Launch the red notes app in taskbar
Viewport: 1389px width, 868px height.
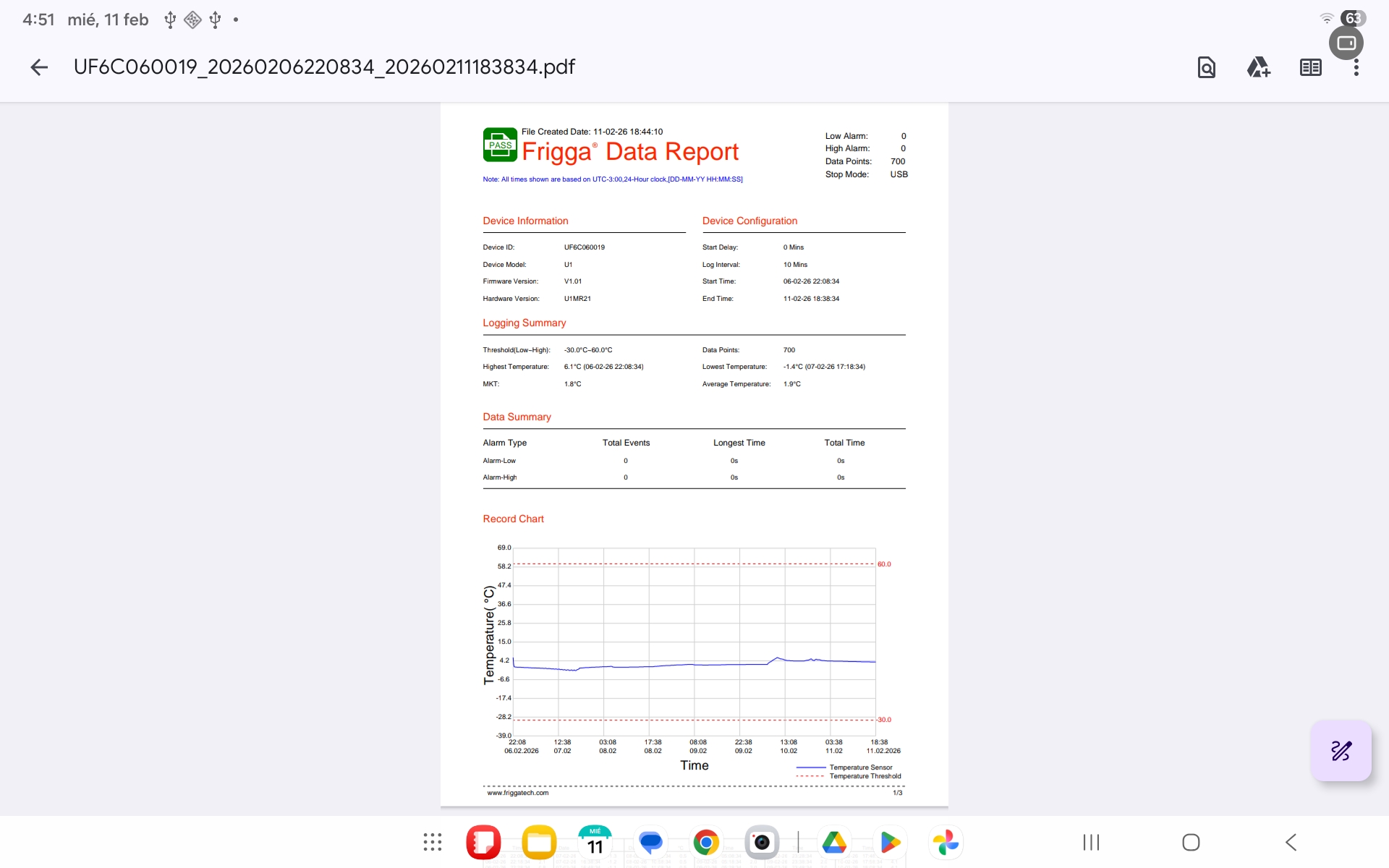[483, 842]
